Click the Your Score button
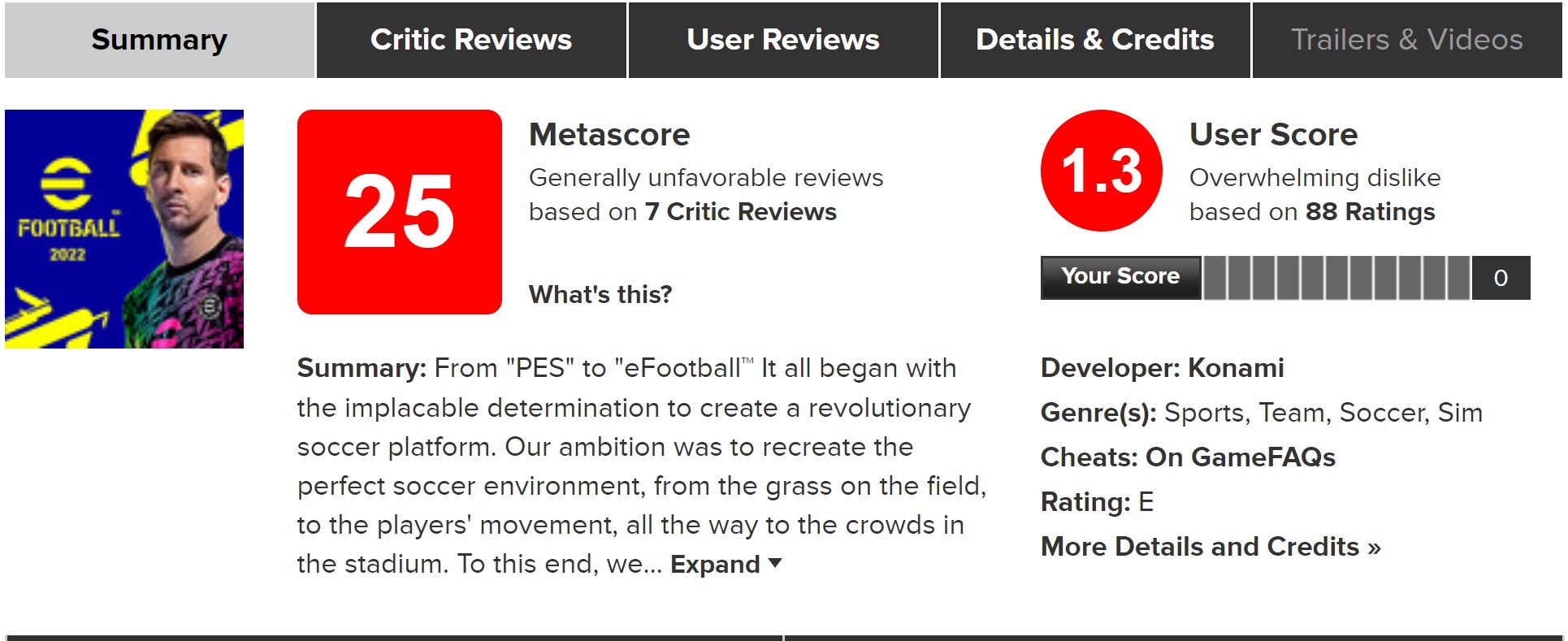The width and height of the screenshot is (1568, 641). [1120, 277]
